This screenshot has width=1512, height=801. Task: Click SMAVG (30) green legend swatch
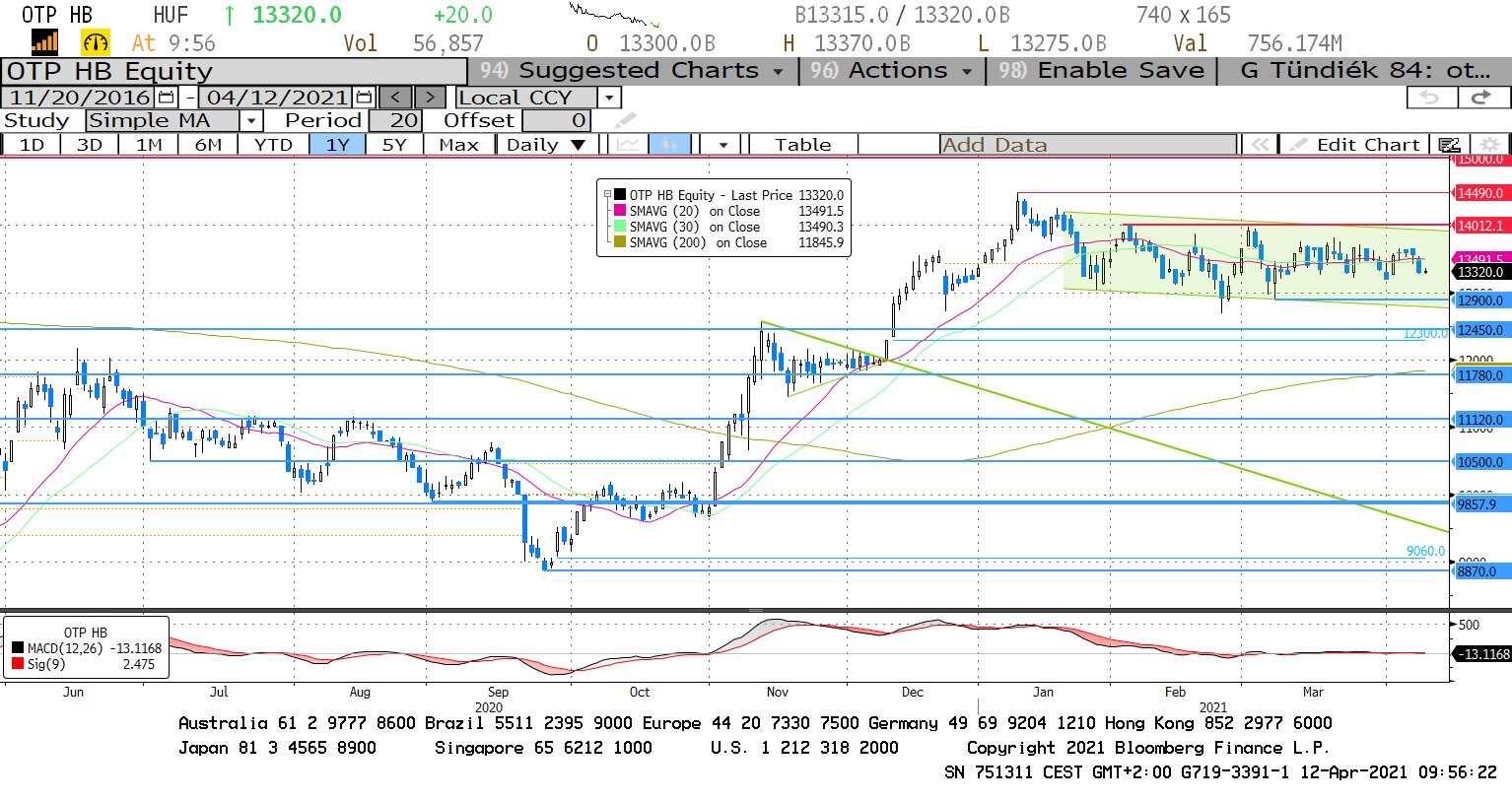pos(620,227)
